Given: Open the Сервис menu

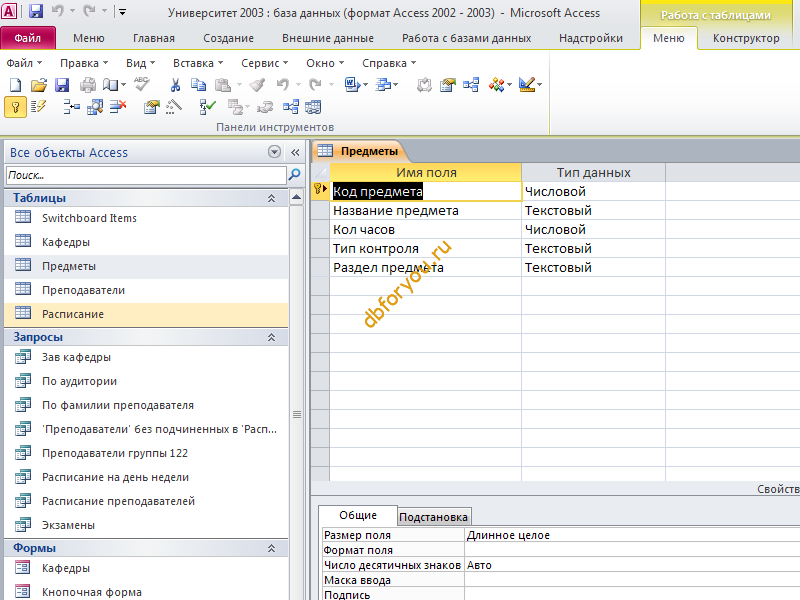Looking at the screenshot, I should point(264,63).
